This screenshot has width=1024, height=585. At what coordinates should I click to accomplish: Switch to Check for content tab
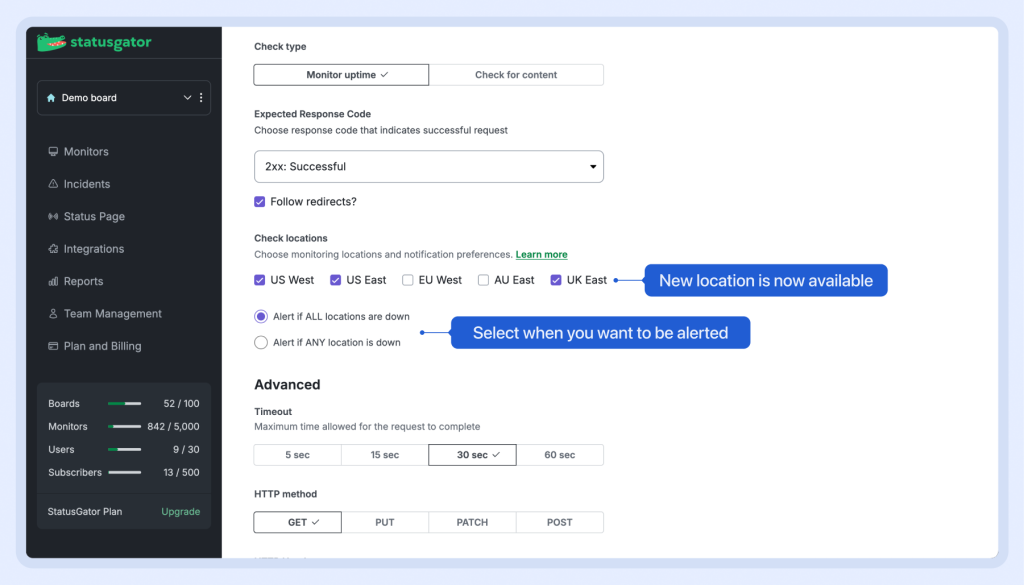click(516, 75)
